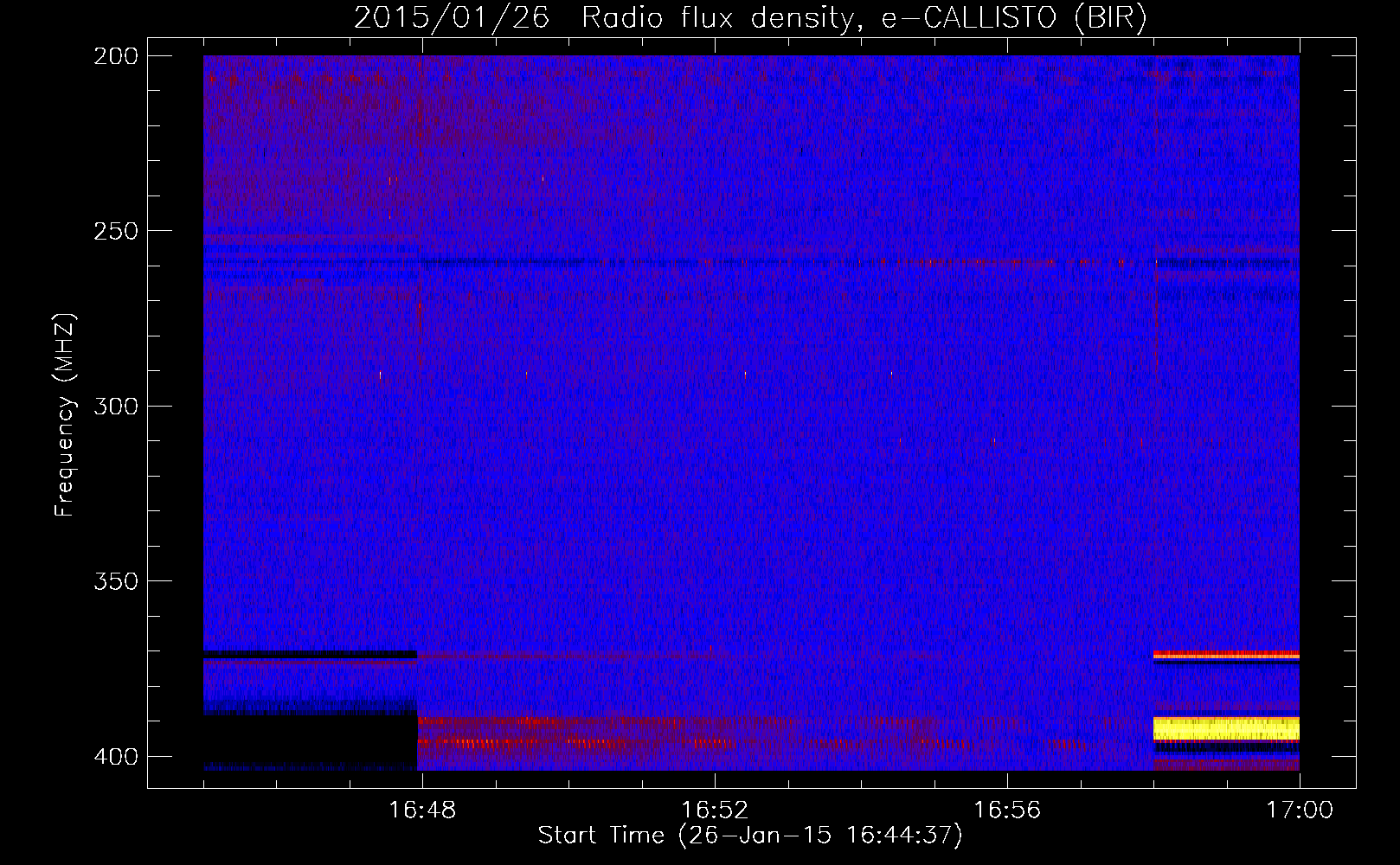Choose the 16:56 time tick label
1400x865 pixels.
pos(1007,810)
